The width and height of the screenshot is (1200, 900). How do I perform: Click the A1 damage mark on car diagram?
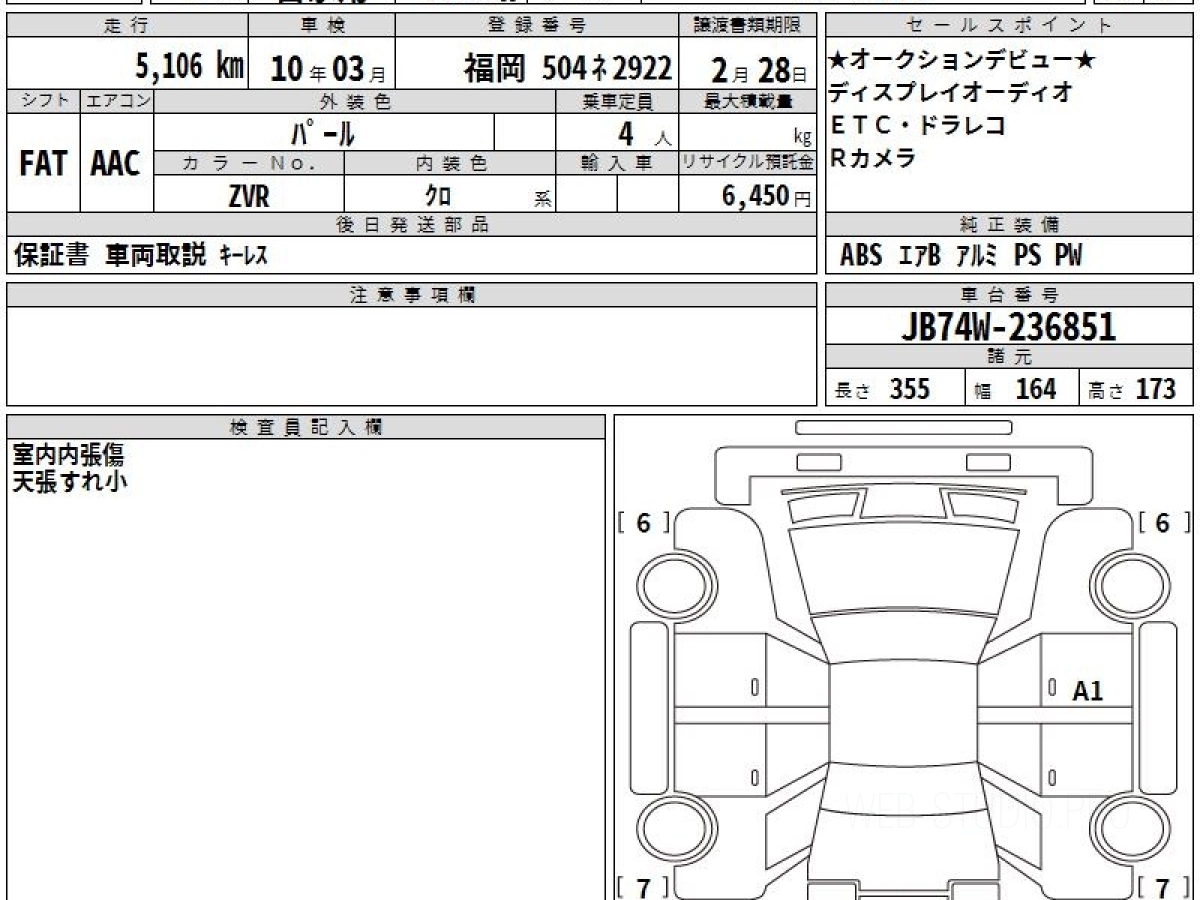(x=1087, y=691)
